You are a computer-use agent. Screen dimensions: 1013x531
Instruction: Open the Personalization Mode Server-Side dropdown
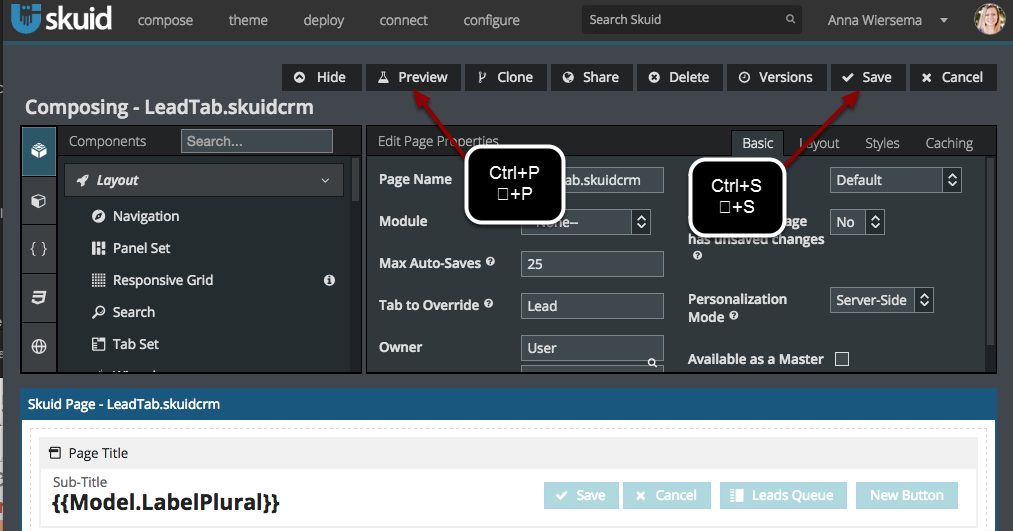tap(881, 300)
